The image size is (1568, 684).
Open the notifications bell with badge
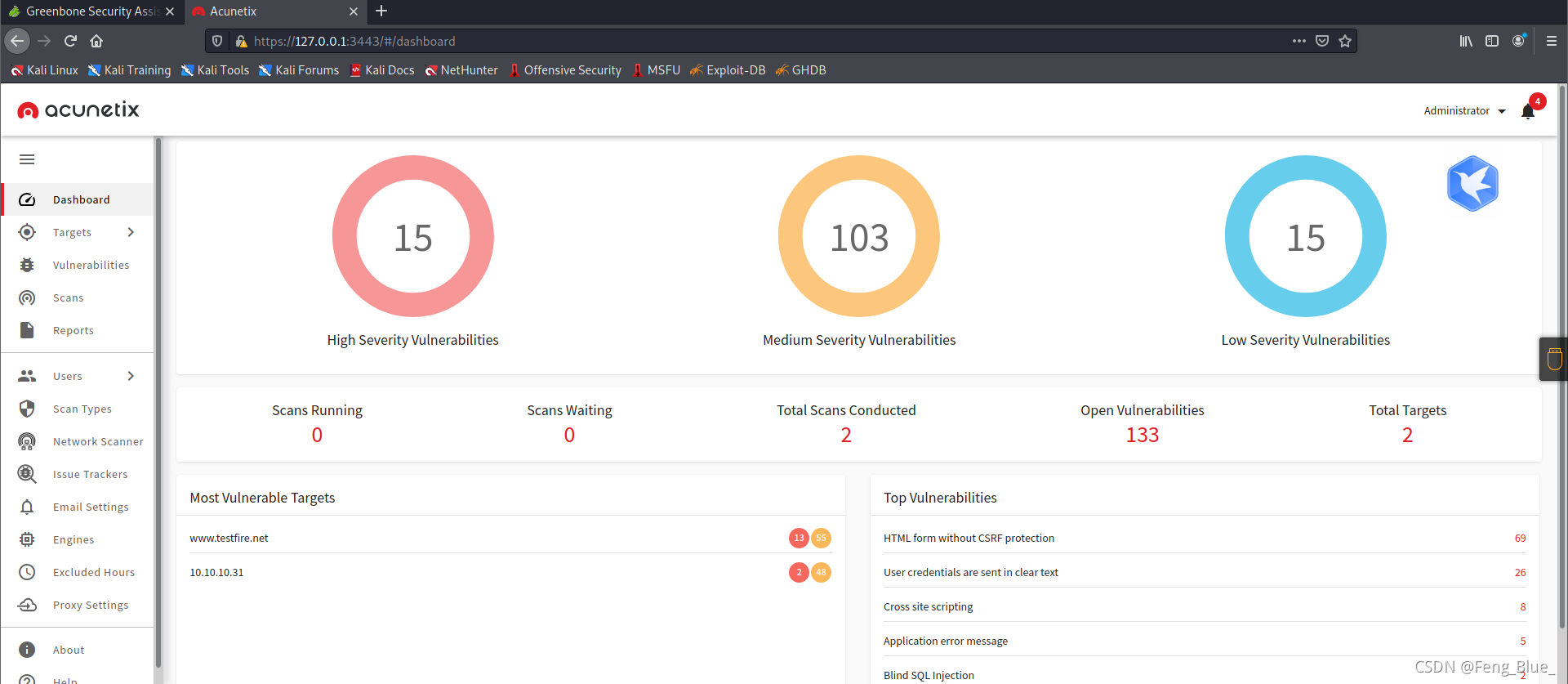coord(1529,110)
